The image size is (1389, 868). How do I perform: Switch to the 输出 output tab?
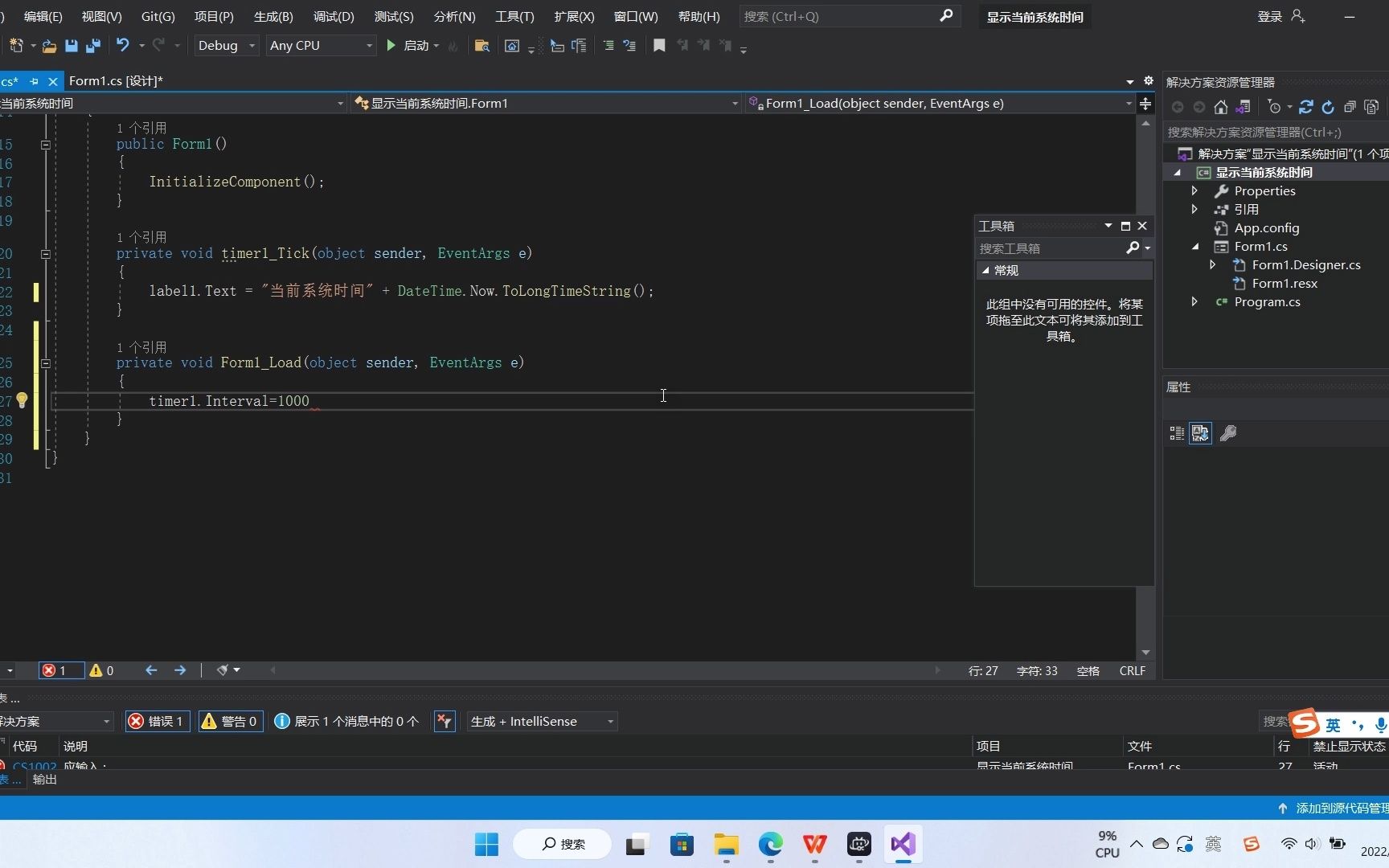(x=45, y=780)
